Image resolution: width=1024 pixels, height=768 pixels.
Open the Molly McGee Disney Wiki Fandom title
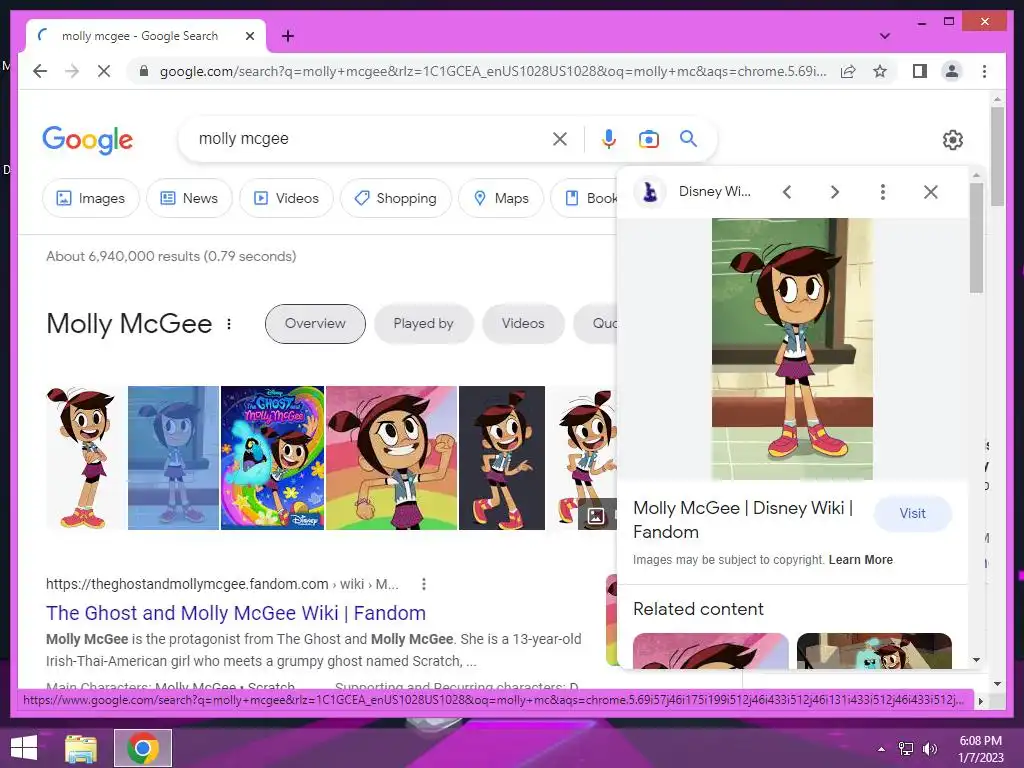click(743, 520)
